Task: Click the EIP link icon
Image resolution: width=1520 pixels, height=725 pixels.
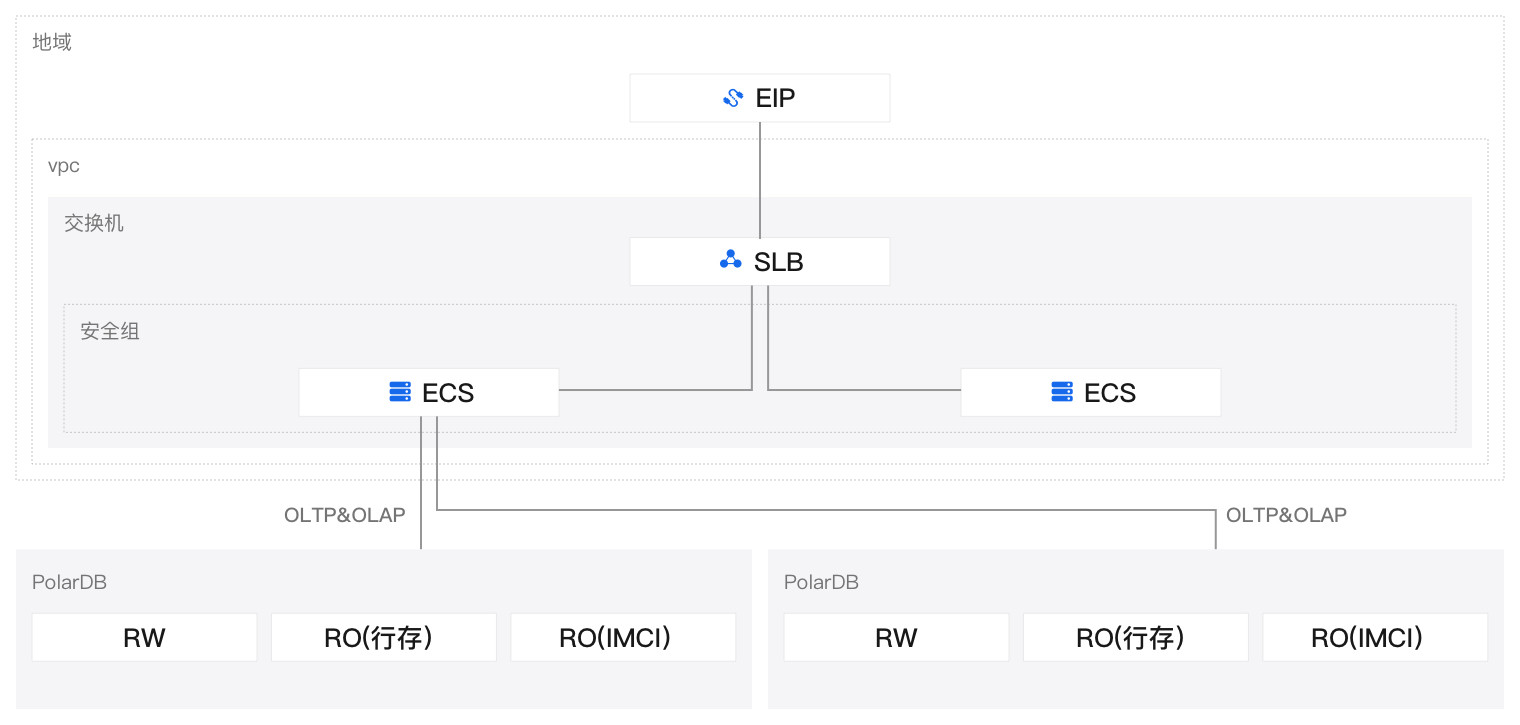Action: (x=733, y=98)
